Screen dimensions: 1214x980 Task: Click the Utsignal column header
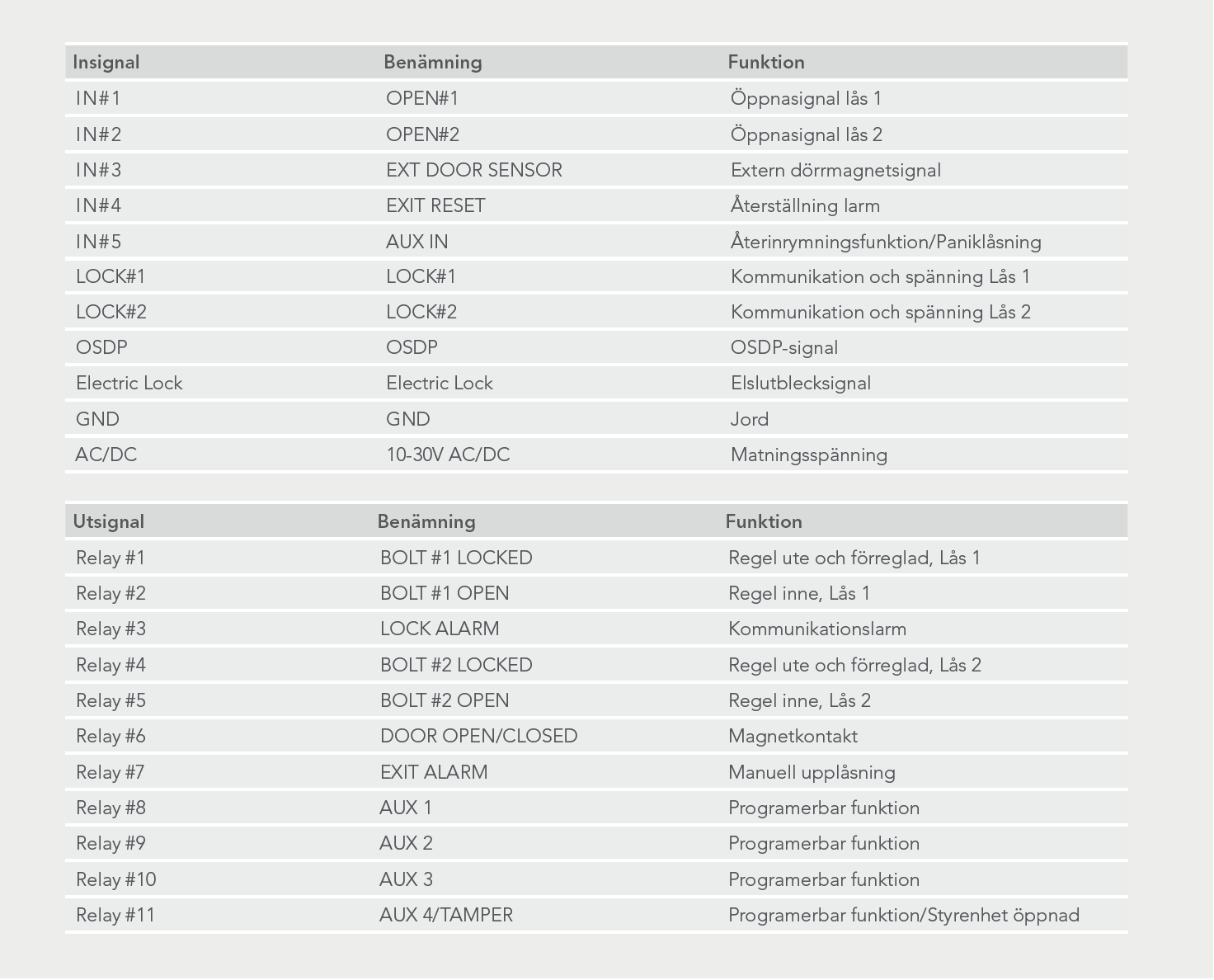(x=109, y=521)
